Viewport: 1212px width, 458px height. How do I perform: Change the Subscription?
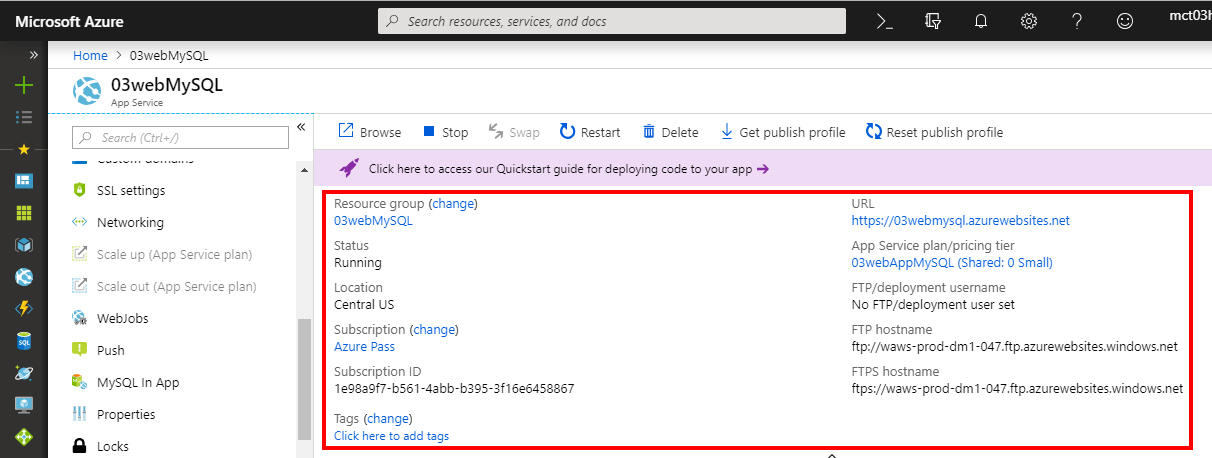point(433,329)
